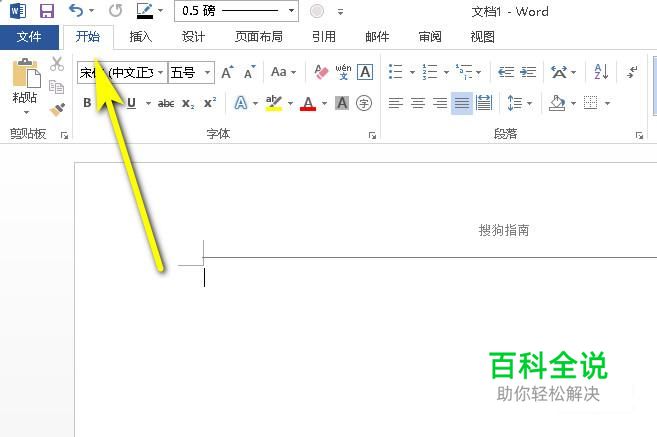Click Clear Formatting eraser icon
657x437 pixels.
[321, 72]
